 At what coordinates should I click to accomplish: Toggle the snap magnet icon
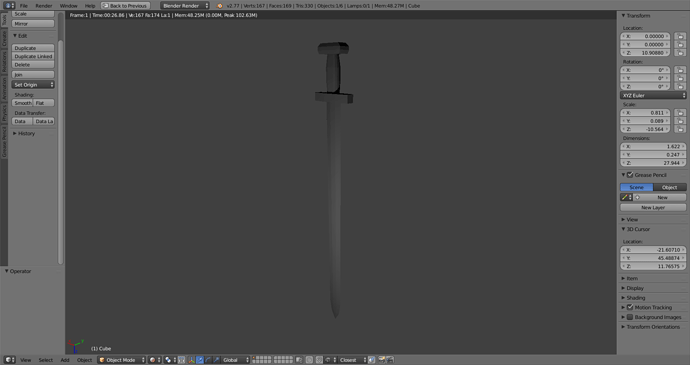(x=319, y=360)
